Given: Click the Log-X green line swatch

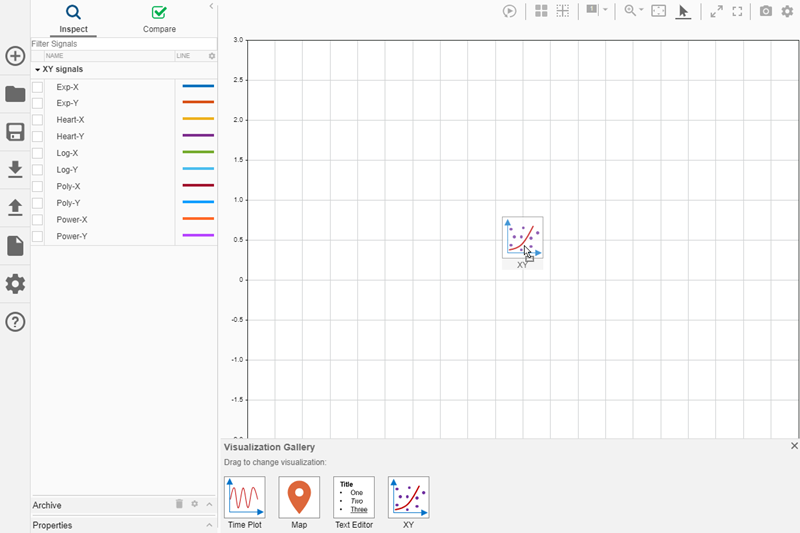Looking at the screenshot, I should click(198, 152).
